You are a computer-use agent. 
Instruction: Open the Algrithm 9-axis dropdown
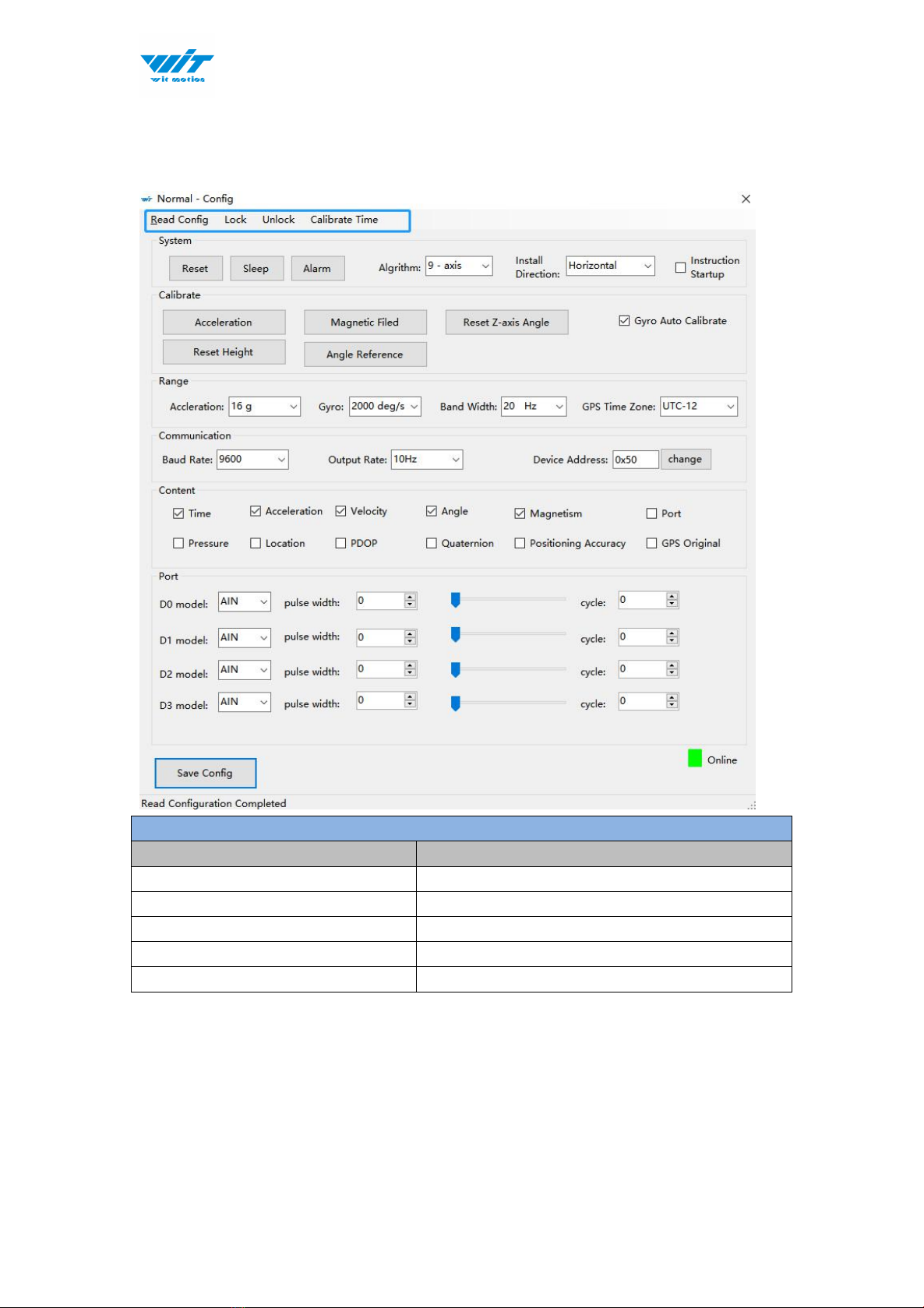pyautogui.click(x=459, y=266)
